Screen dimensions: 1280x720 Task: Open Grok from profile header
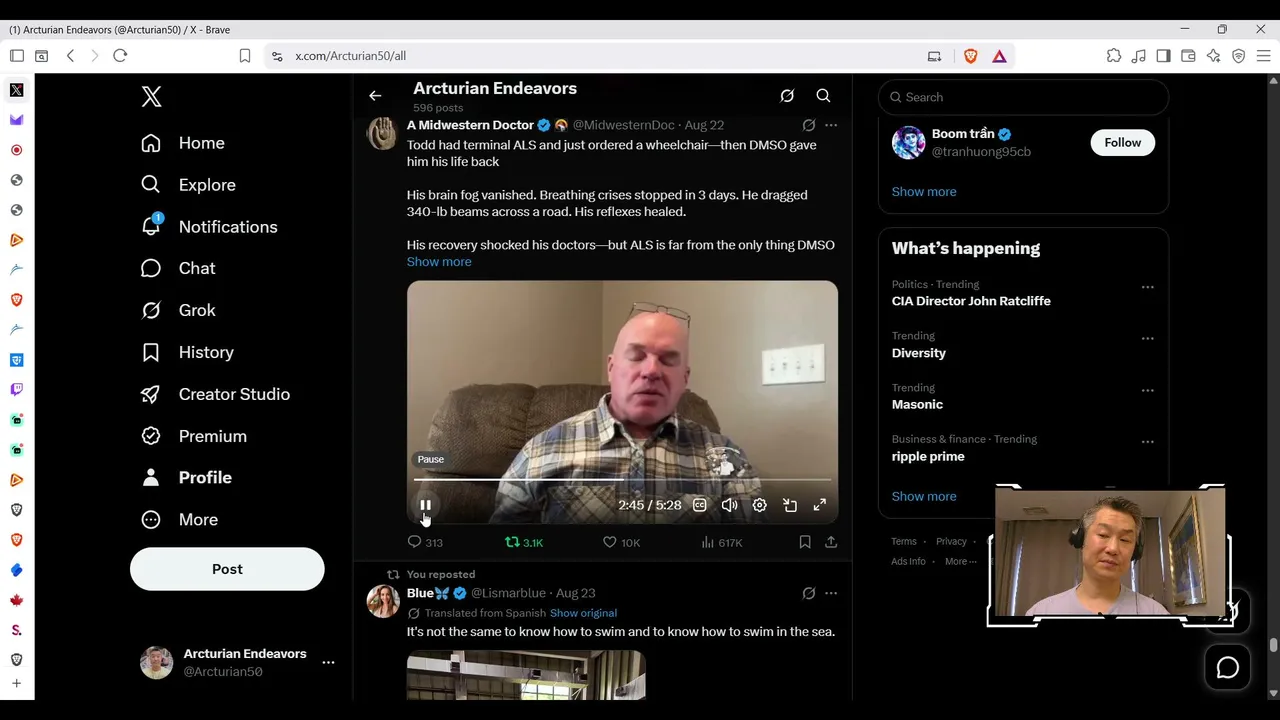[x=787, y=96]
